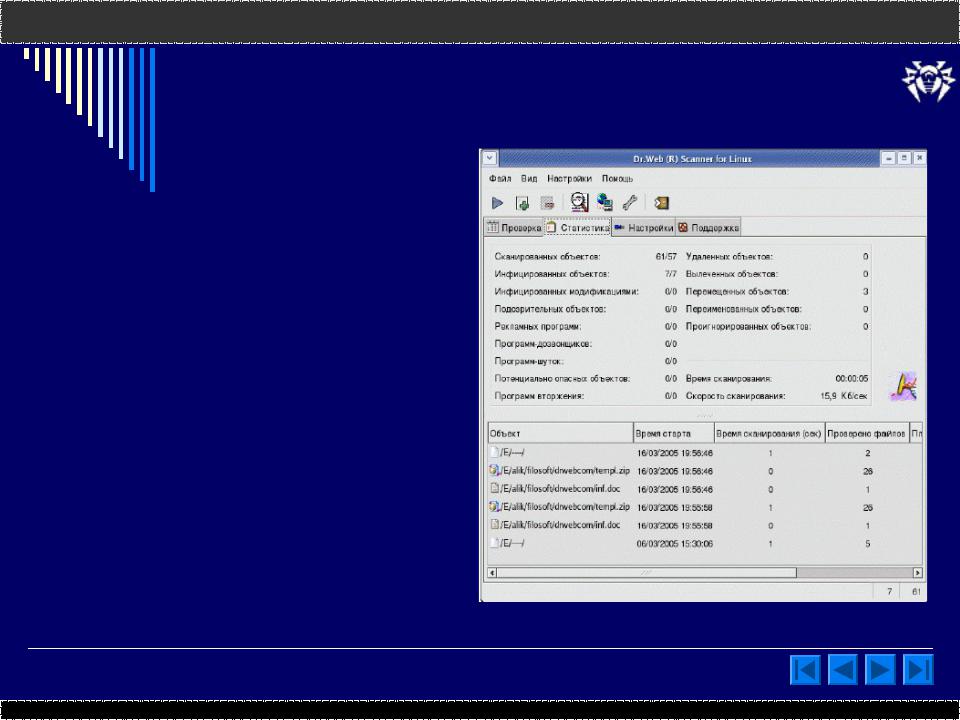Select inf.doc row started 19:55:58
Viewport: 960px width, 720px height.
click(x=705, y=525)
